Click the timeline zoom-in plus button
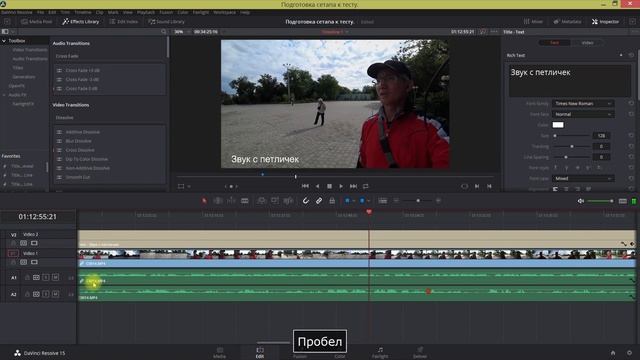 click(438, 201)
